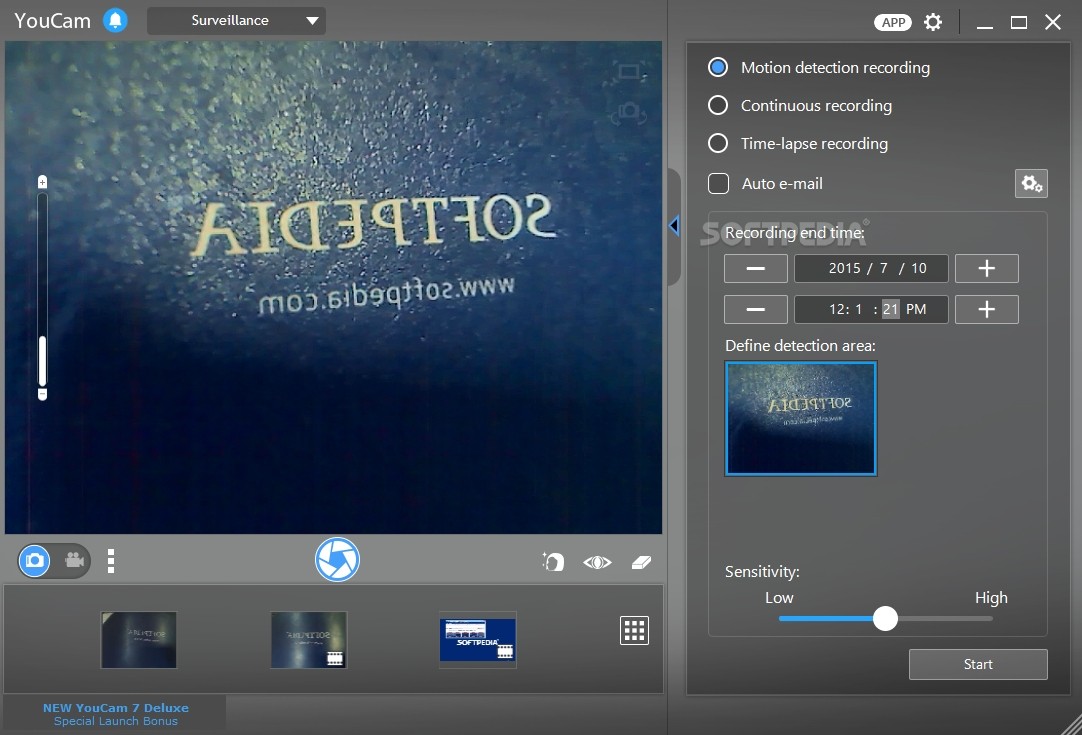This screenshot has width=1082, height=735.
Task: Click the window resize grip corner
Action: point(1072,725)
